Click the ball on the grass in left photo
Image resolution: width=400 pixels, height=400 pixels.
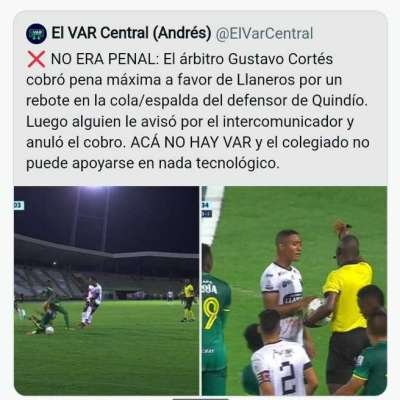[49, 330]
